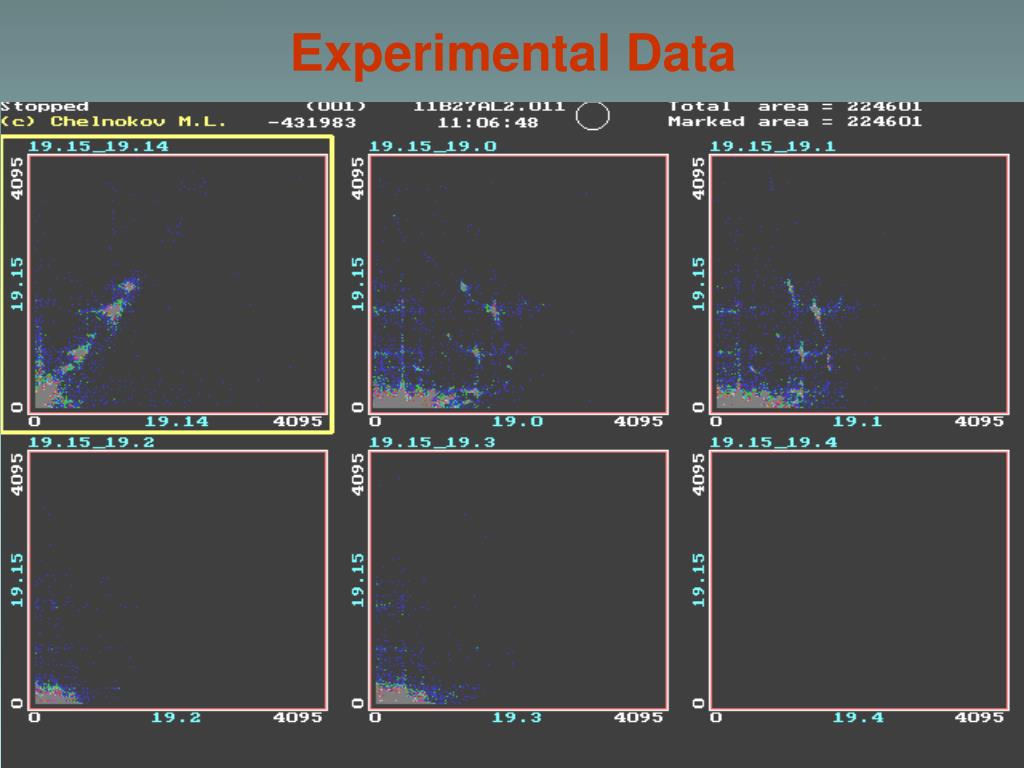Click the '11B27AL2.011' file name
The height and width of the screenshot is (768, 1024).
(489, 106)
